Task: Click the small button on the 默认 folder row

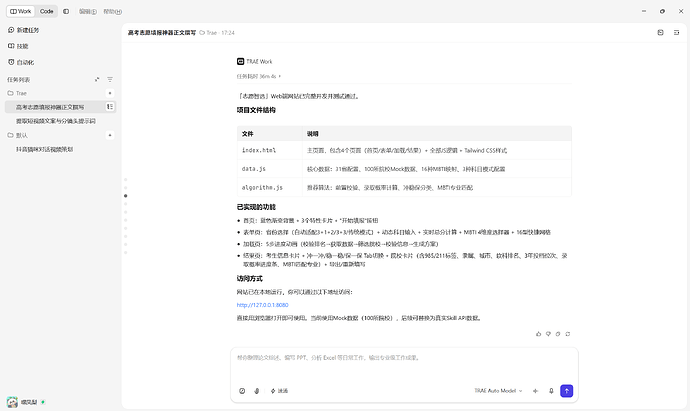Action: tap(110, 135)
